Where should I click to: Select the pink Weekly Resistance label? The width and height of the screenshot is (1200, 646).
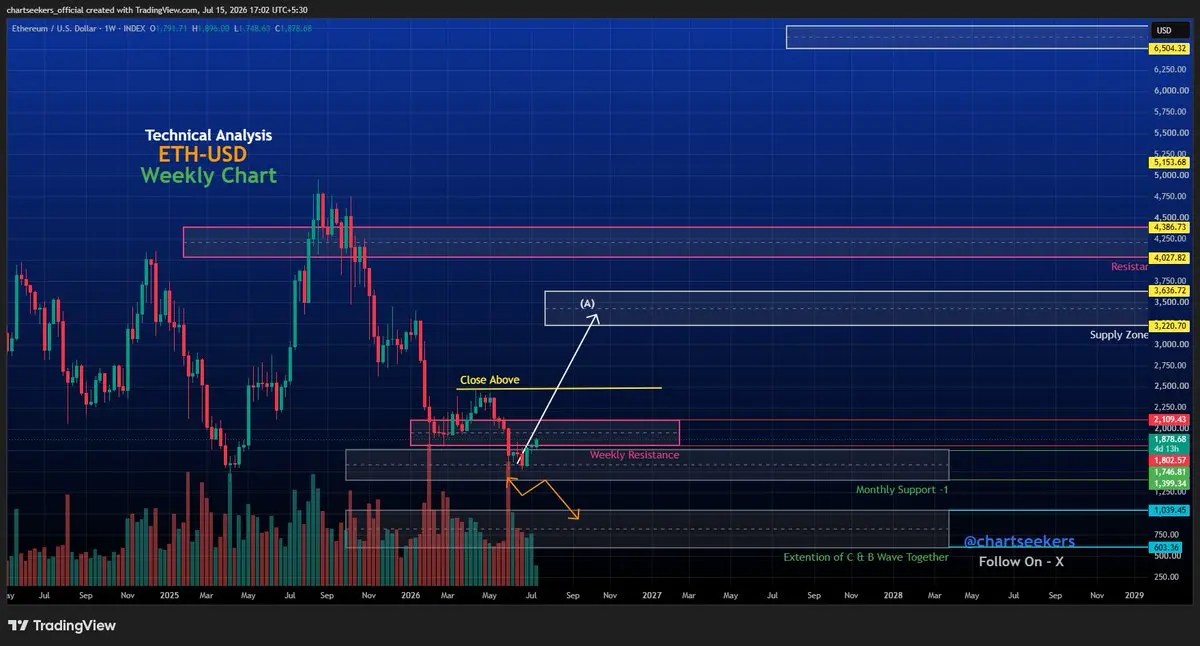634,455
